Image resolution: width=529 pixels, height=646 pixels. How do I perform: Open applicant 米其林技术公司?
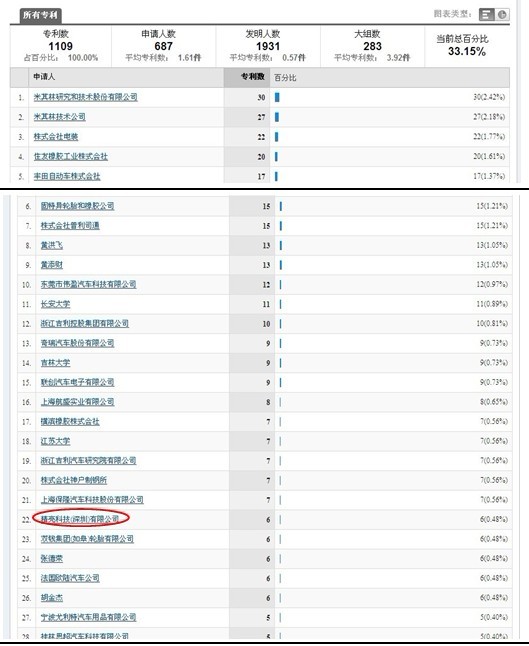point(59,117)
